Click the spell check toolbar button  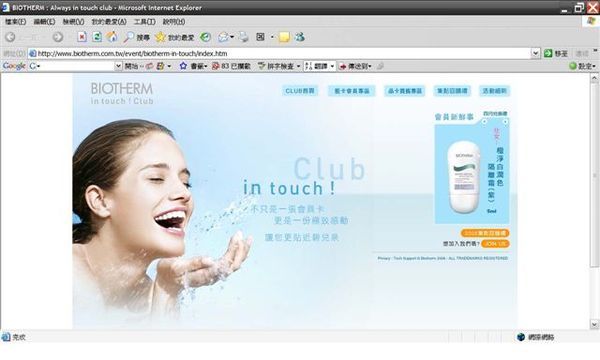(x=276, y=66)
